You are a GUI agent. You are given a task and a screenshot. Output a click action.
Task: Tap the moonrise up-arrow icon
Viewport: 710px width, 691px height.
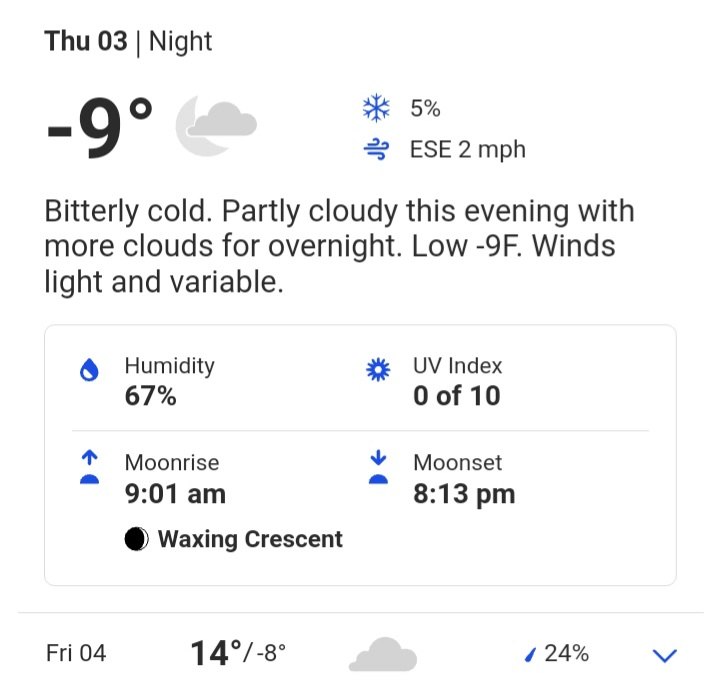pos(89,467)
